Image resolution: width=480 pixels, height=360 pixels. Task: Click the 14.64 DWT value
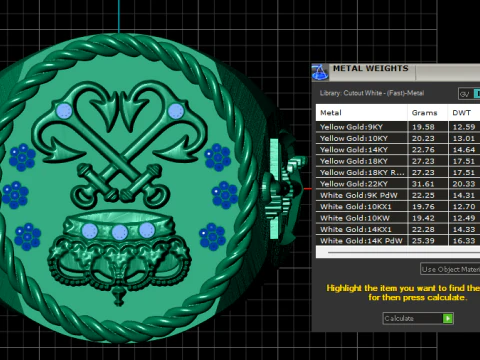coord(464,150)
